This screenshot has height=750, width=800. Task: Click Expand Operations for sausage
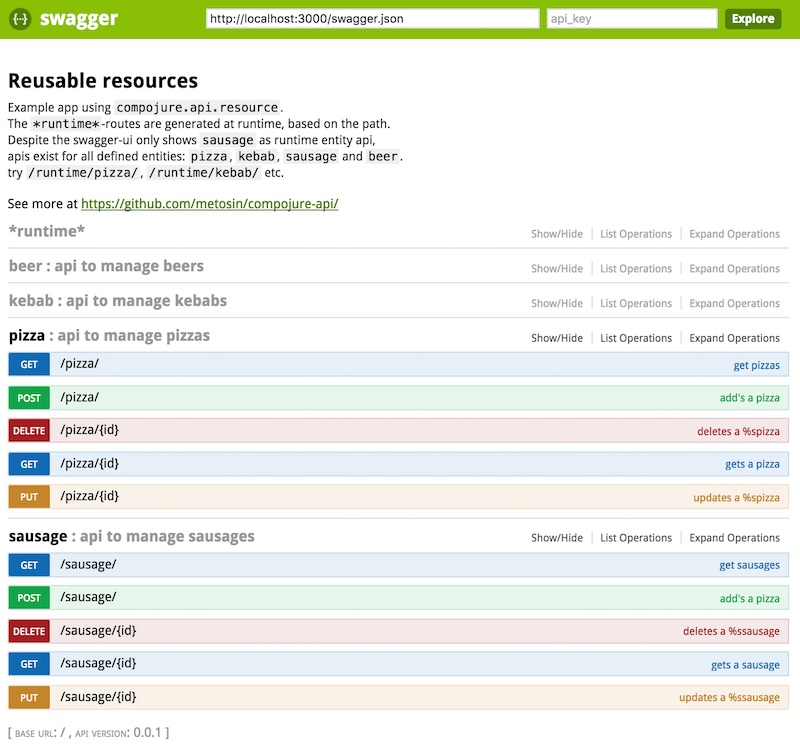(x=734, y=538)
